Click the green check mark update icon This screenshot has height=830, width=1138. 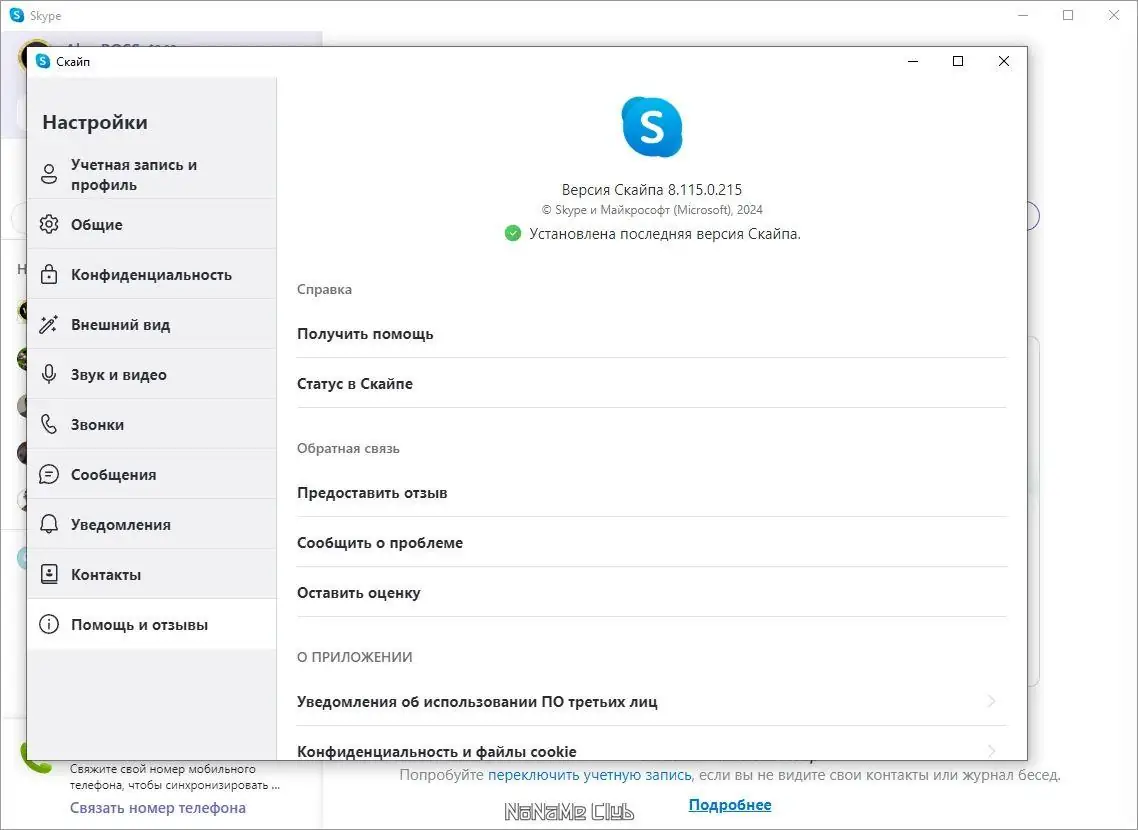[512, 234]
